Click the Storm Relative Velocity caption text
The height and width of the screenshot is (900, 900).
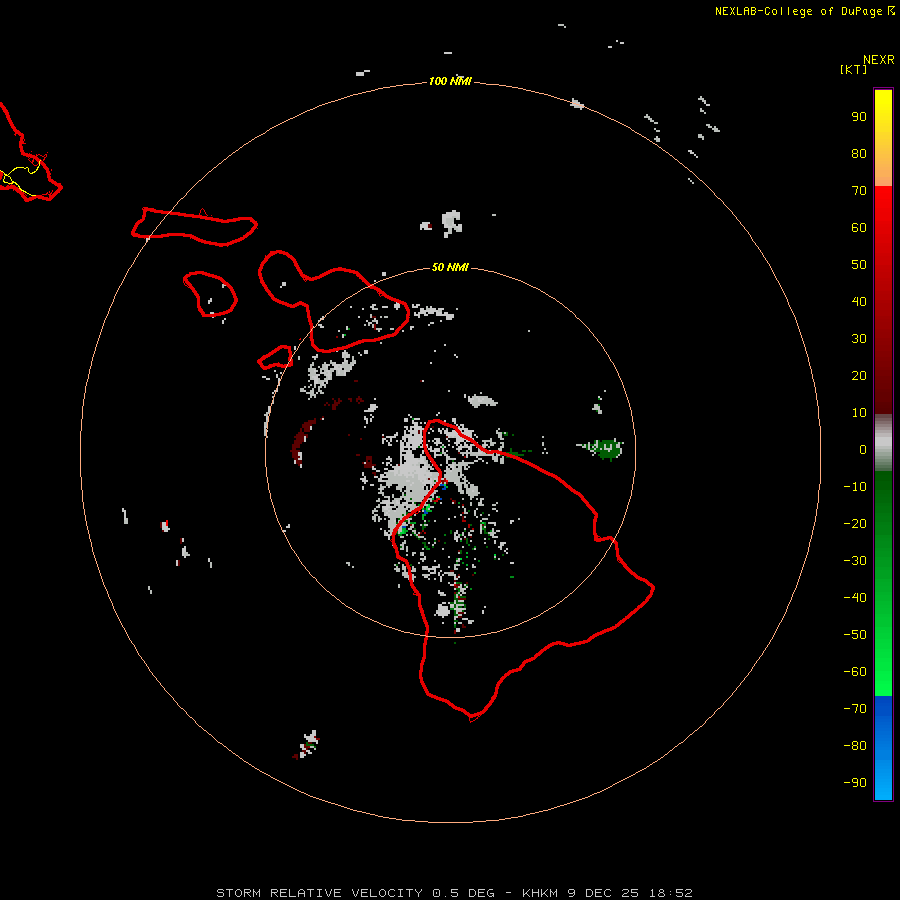(454, 893)
